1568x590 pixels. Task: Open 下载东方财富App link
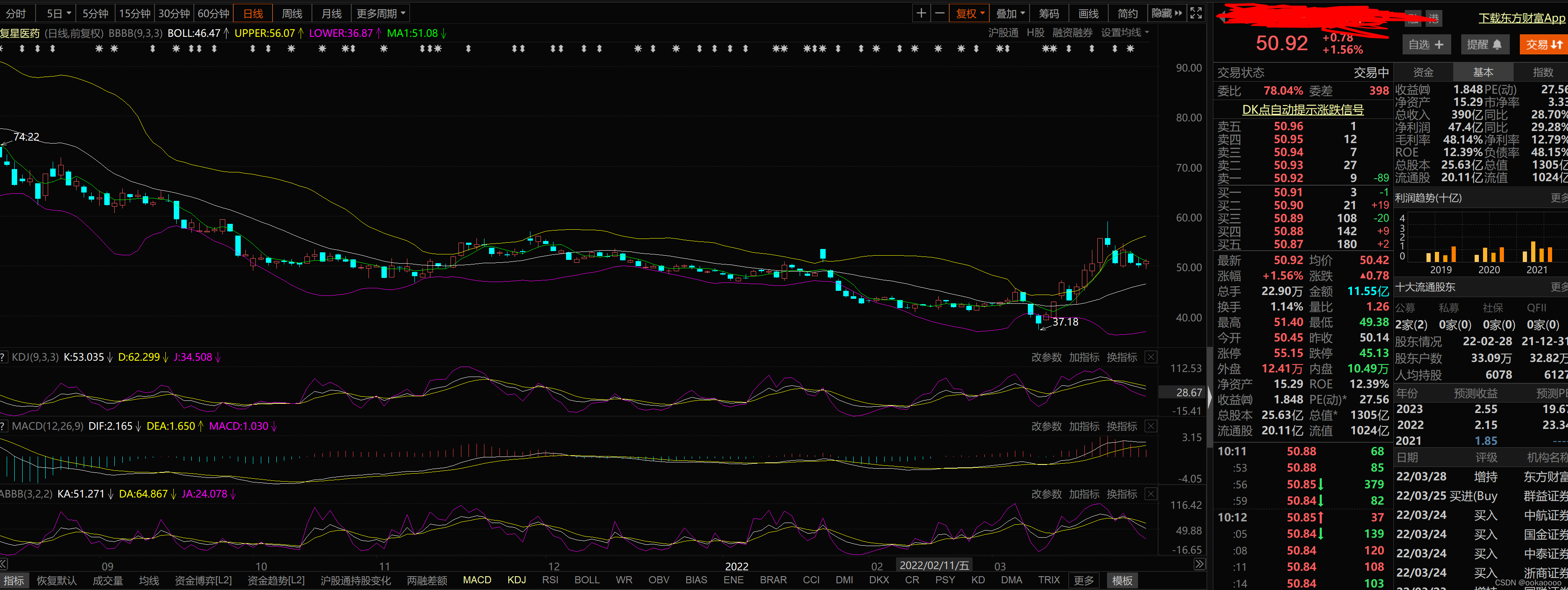pos(1521,18)
